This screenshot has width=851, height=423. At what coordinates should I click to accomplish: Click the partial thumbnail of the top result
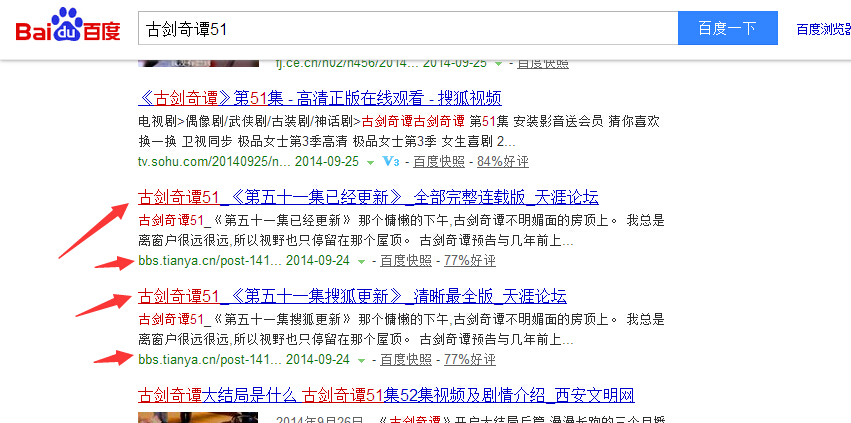(164, 63)
